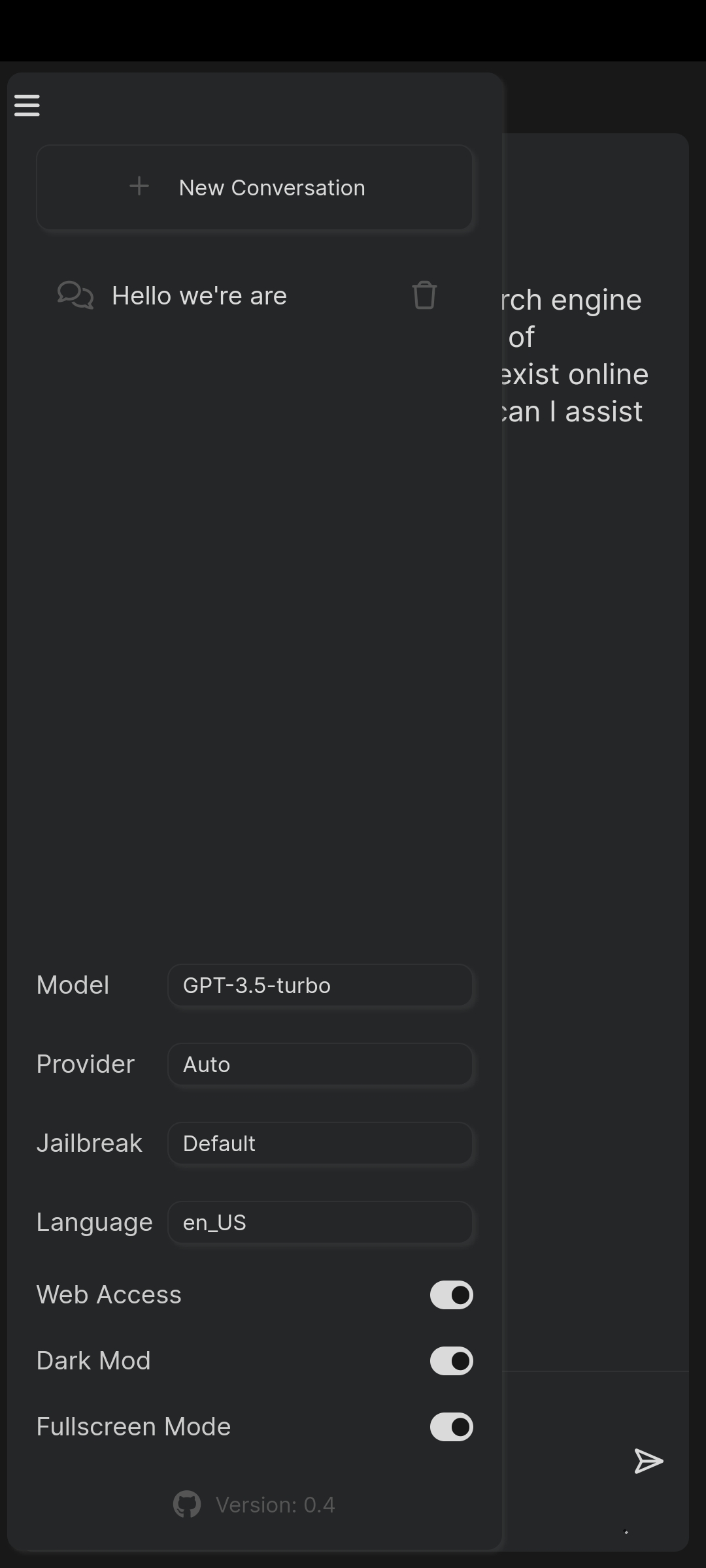The image size is (706, 1568).
Task: Open the Model dropdown showing GPT-3.5-turbo
Action: [320, 985]
